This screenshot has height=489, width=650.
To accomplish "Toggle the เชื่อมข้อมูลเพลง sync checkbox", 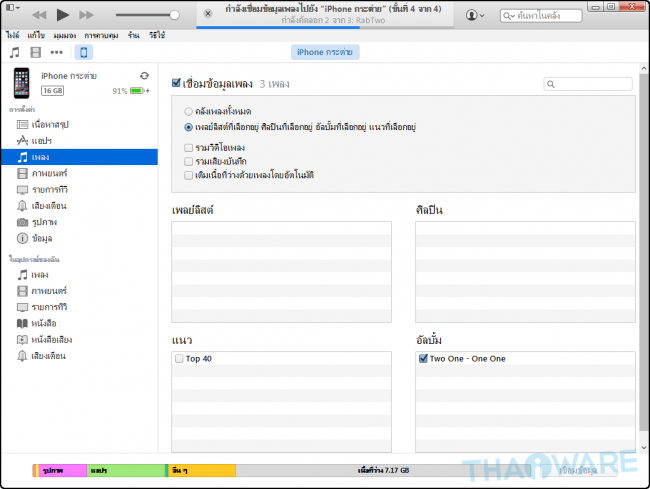I will click(176, 83).
